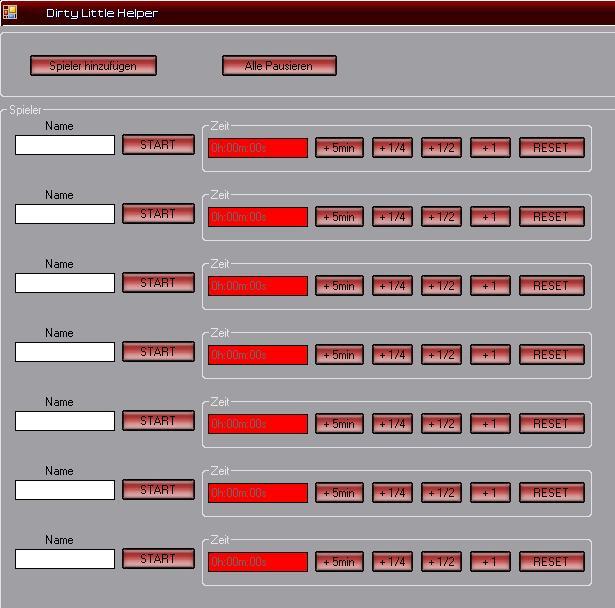Click + 5min in the sixth player row
Screen dimensions: 615x608
pyautogui.click(x=339, y=493)
